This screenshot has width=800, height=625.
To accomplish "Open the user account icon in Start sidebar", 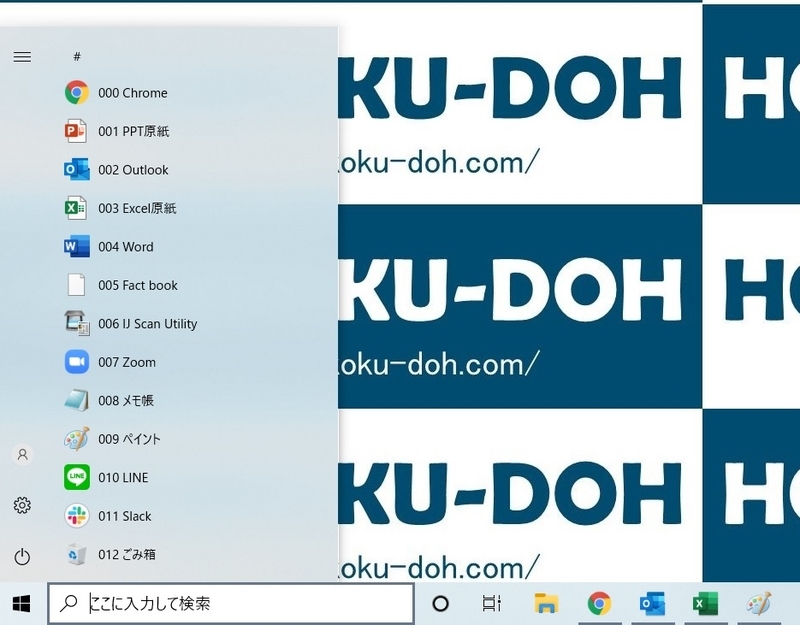I will 22,454.
